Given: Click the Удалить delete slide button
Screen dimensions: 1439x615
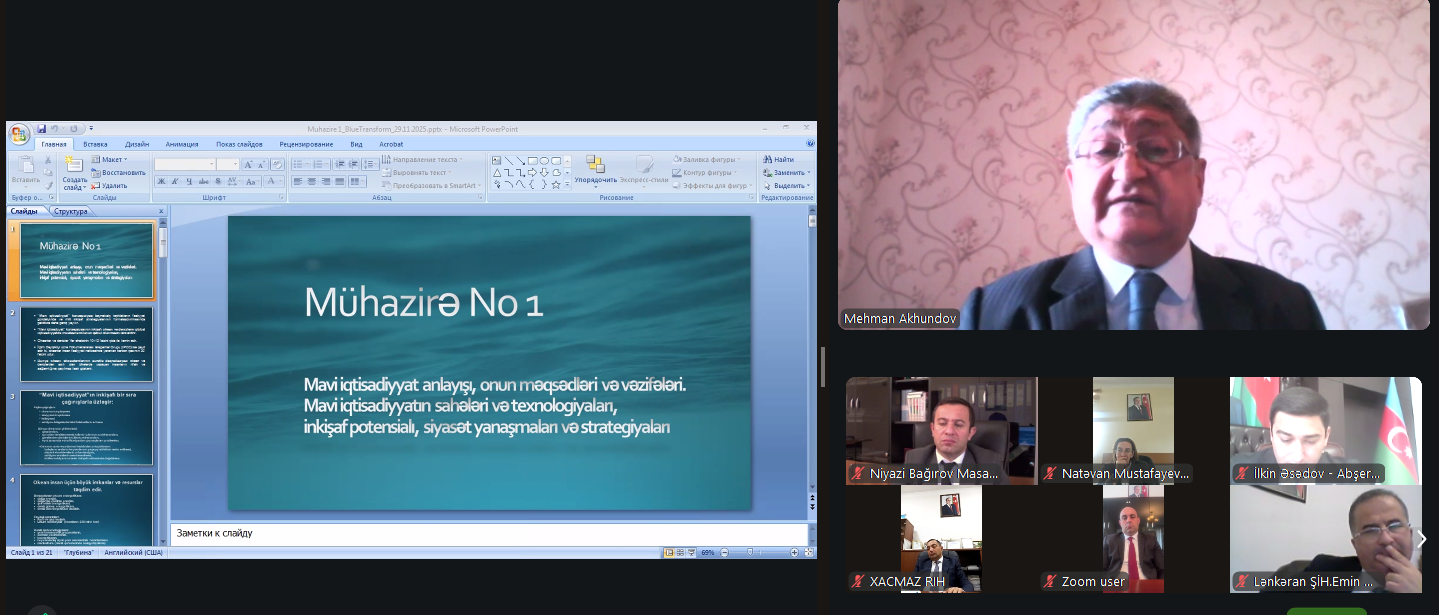Looking at the screenshot, I should click(x=109, y=185).
